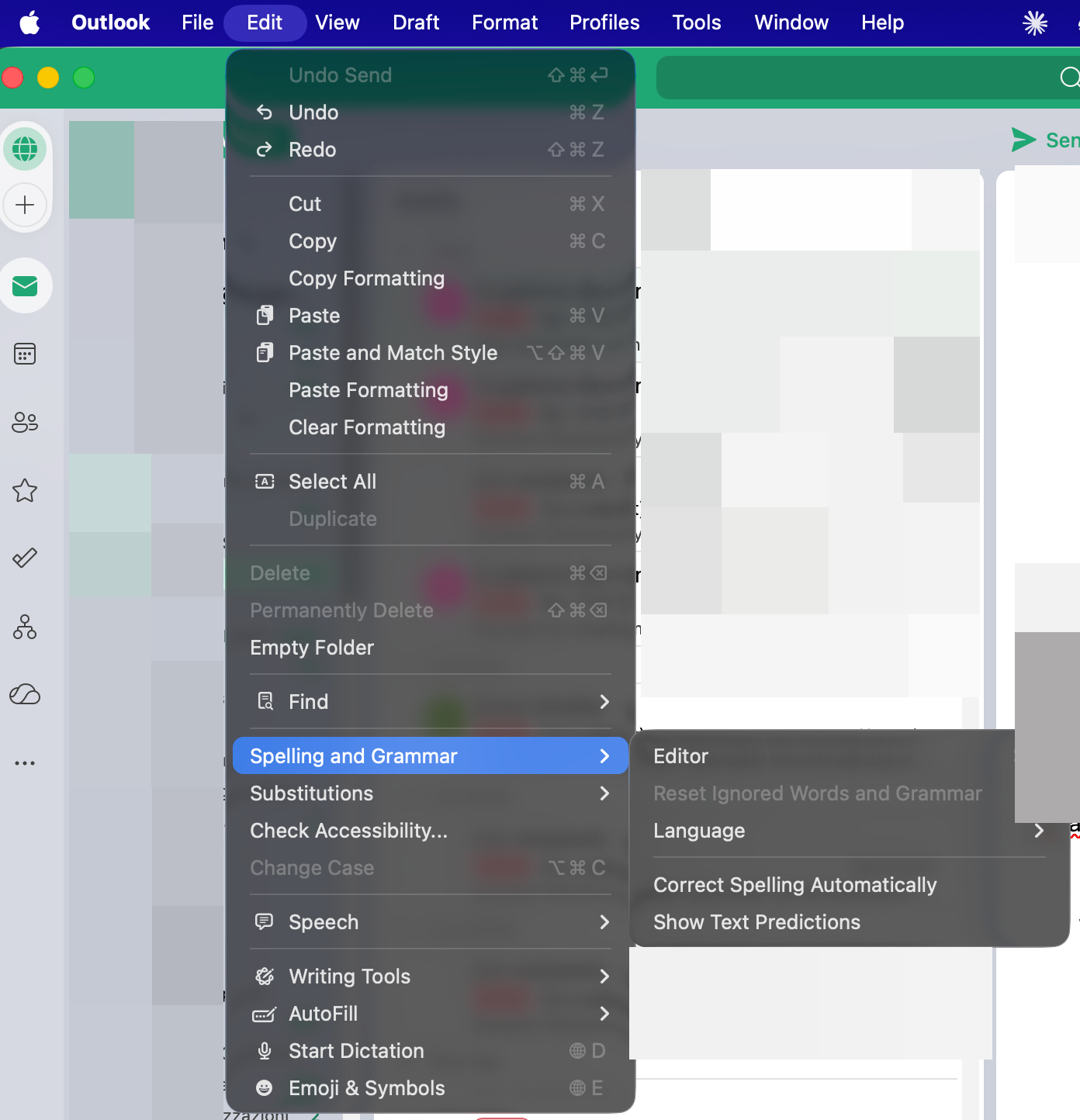Click the Writing Tools icon
Viewport: 1080px width, 1120px height.
[x=265, y=977]
